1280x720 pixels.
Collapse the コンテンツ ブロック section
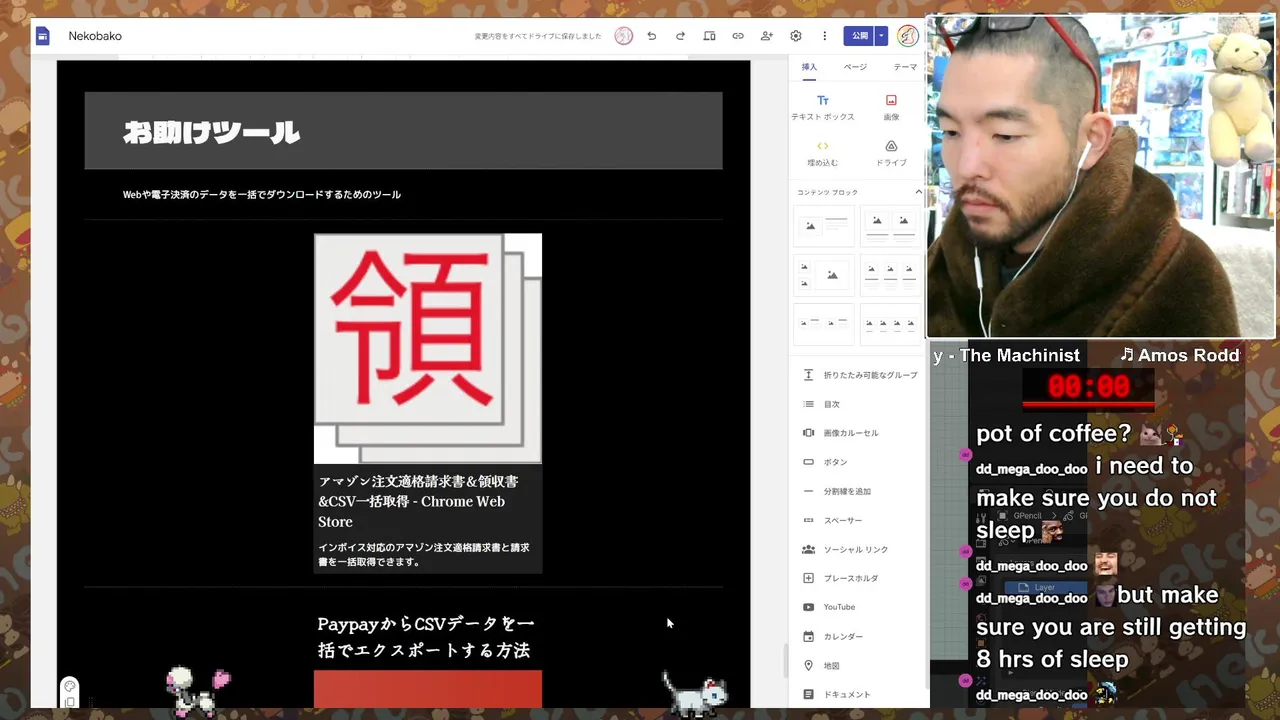[x=918, y=192]
